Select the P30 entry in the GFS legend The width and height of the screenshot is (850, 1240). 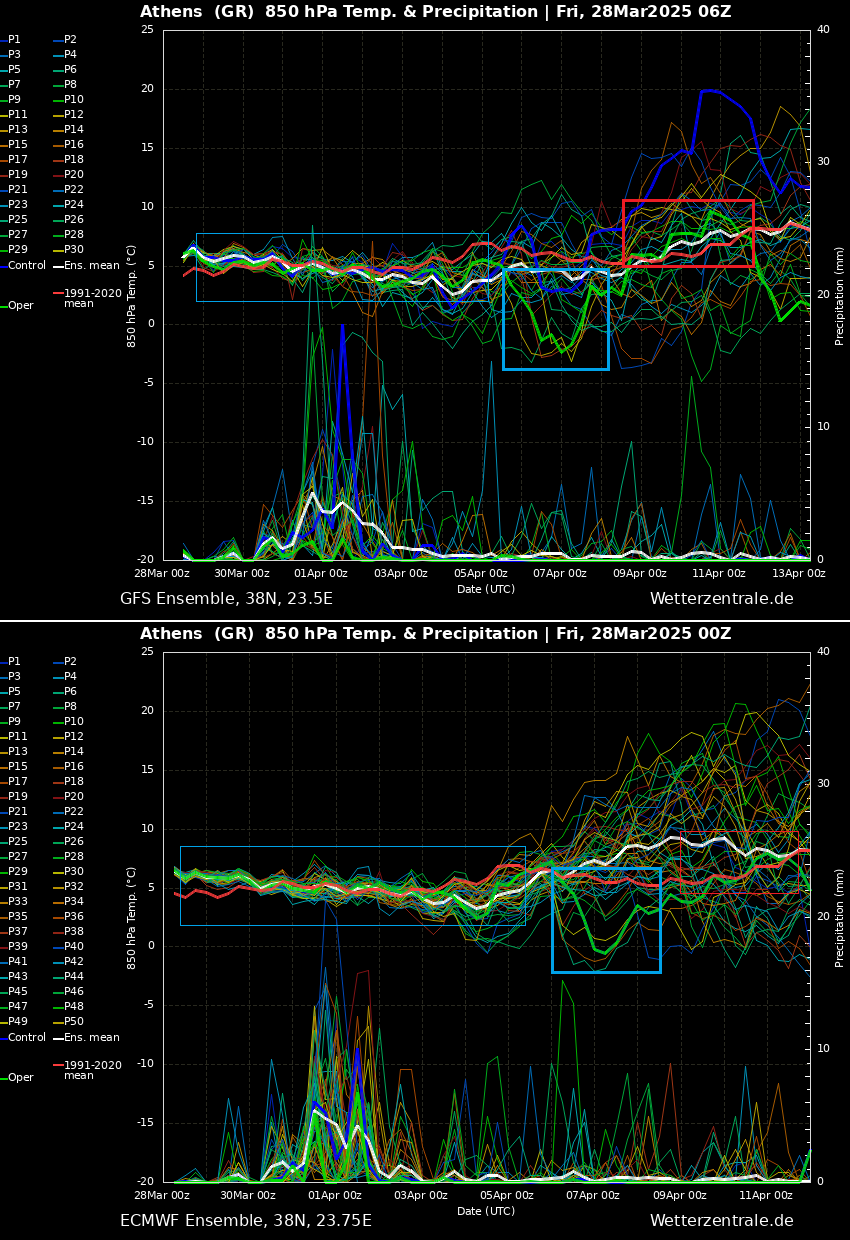coord(73,250)
